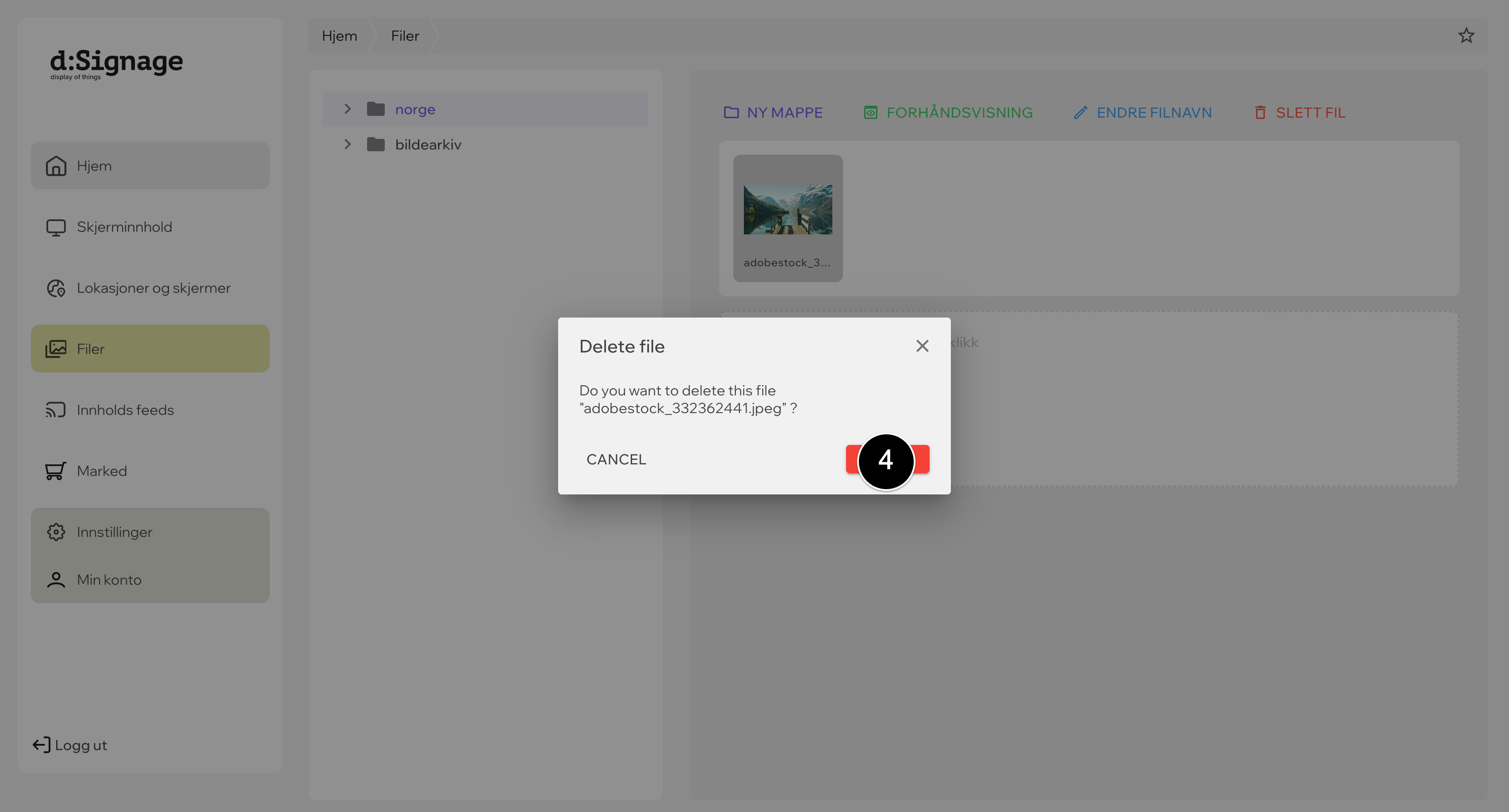
Task: Open Lokasjoner og skjermer
Action: 150,287
